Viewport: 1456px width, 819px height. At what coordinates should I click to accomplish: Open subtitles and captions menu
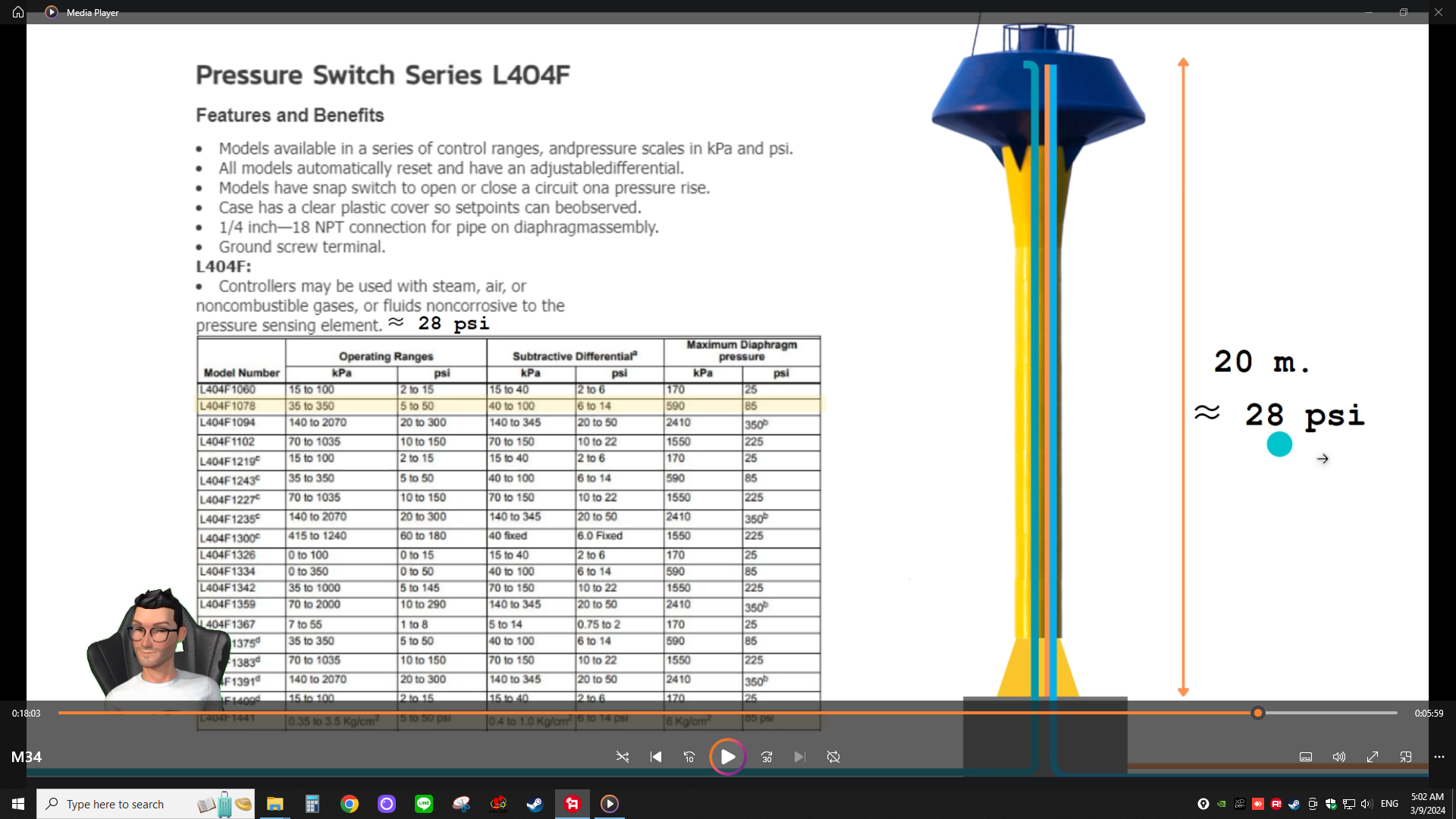pos(1306,757)
